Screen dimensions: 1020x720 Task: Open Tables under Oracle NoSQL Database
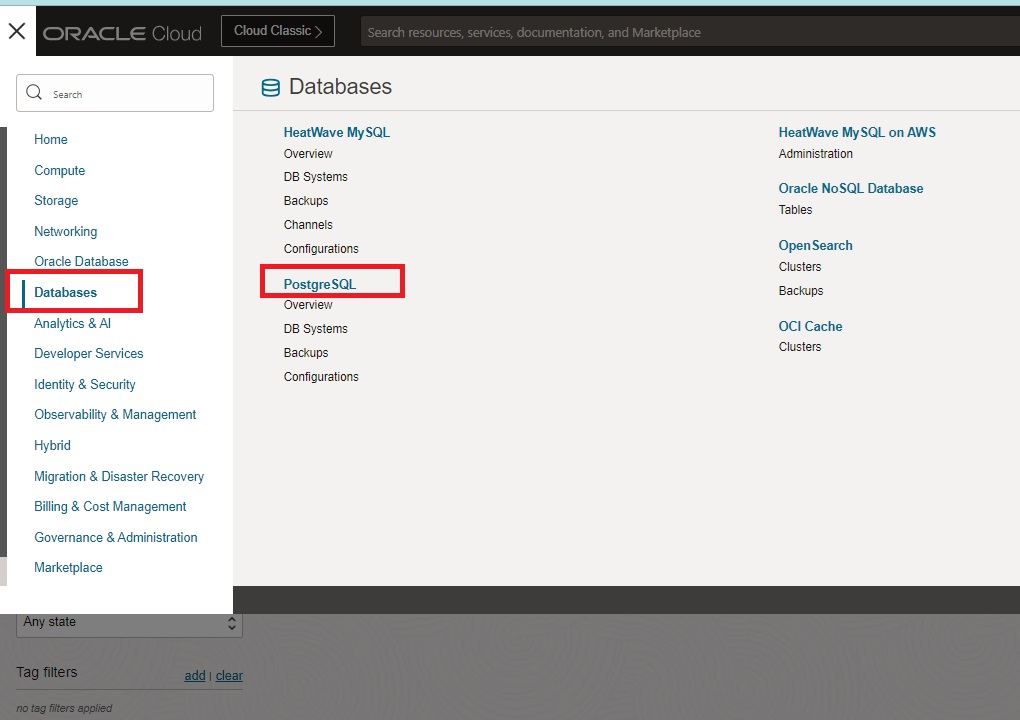click(x=795, y=209)
